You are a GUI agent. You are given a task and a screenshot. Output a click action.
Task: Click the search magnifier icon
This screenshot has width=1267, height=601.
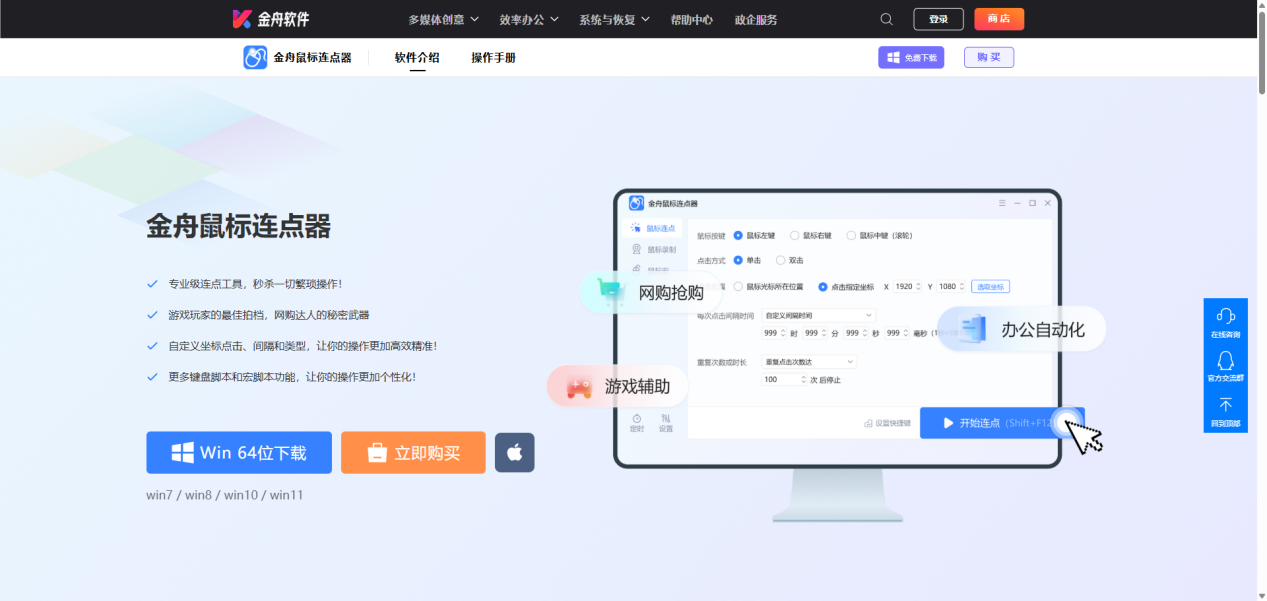pos(886,18)
